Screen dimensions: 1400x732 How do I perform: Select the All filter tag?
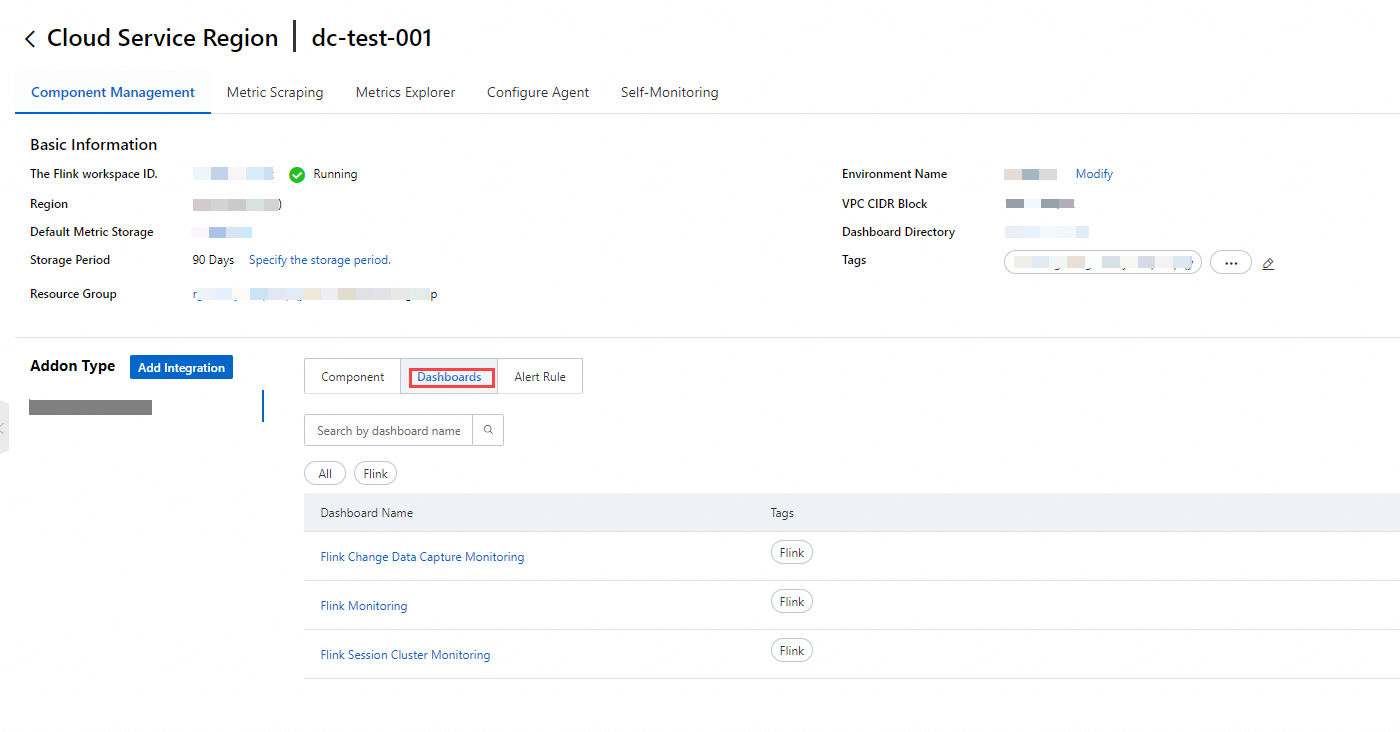[325, 474]
